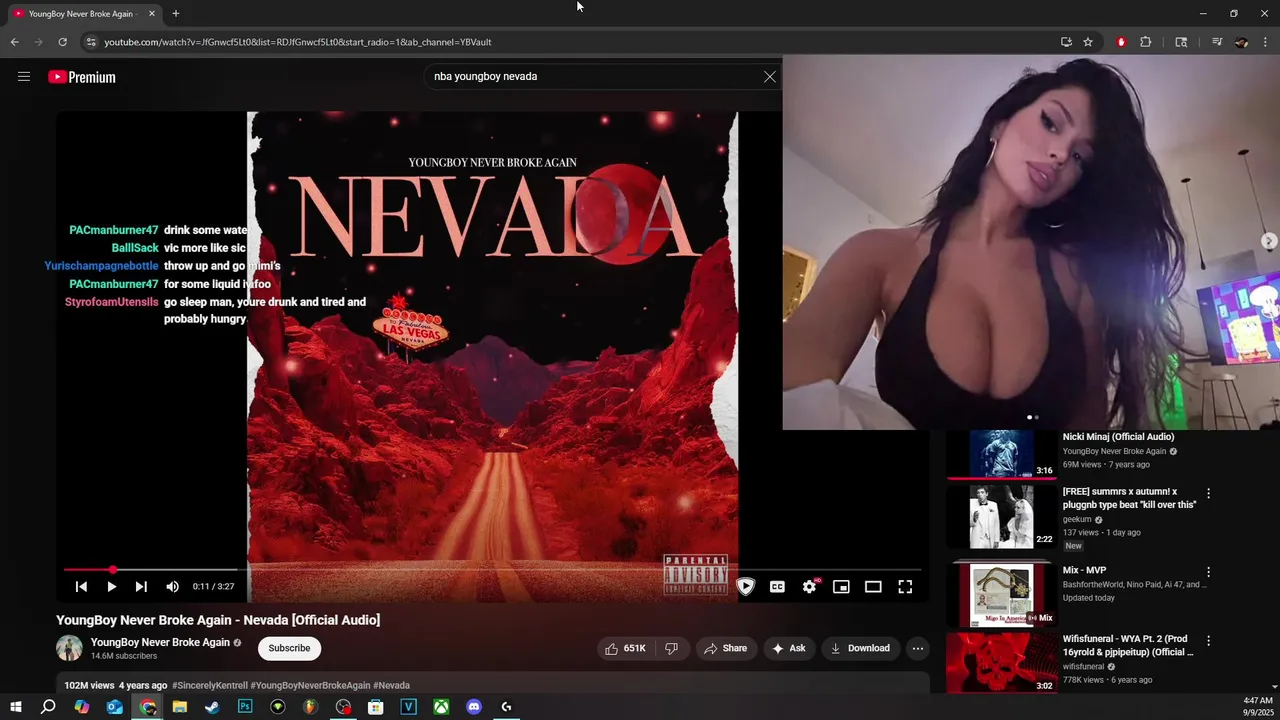This screenshot has width=1280, height=720.
Task: Open the Mix - MVP playlist thumbnail
Action: 1001,594
